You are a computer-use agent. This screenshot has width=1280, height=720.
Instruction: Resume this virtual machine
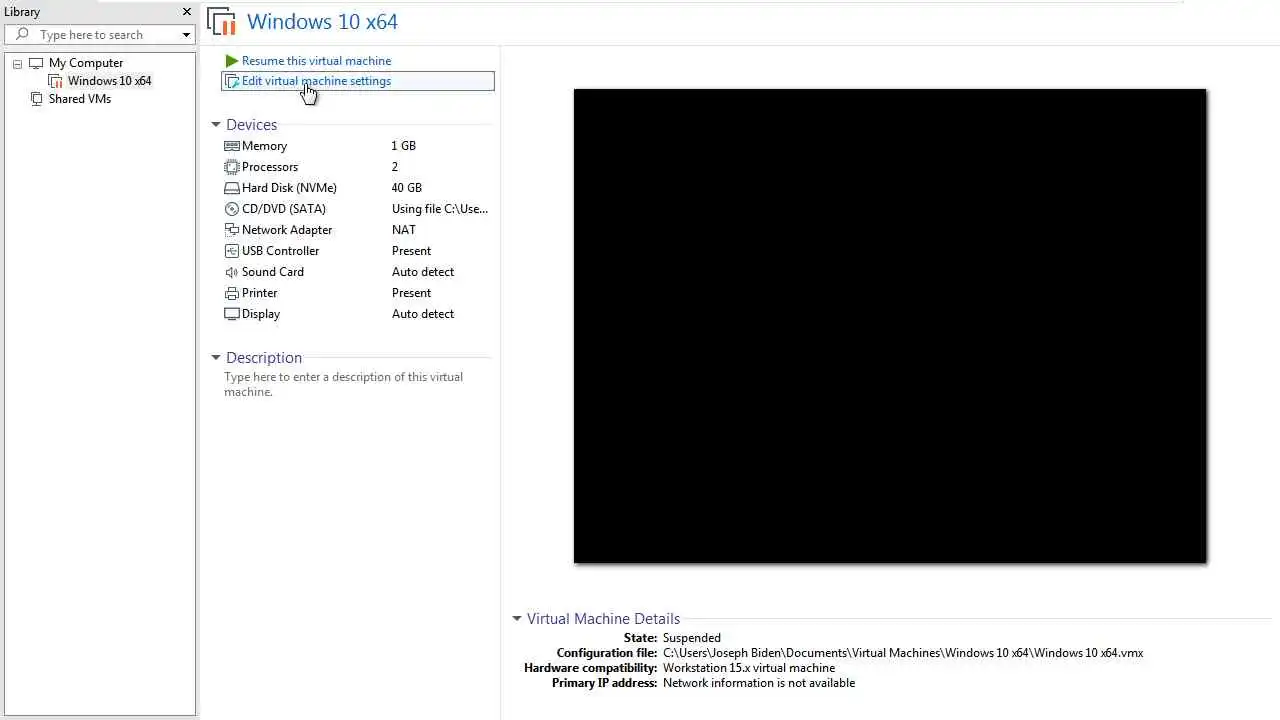(316, 61)
